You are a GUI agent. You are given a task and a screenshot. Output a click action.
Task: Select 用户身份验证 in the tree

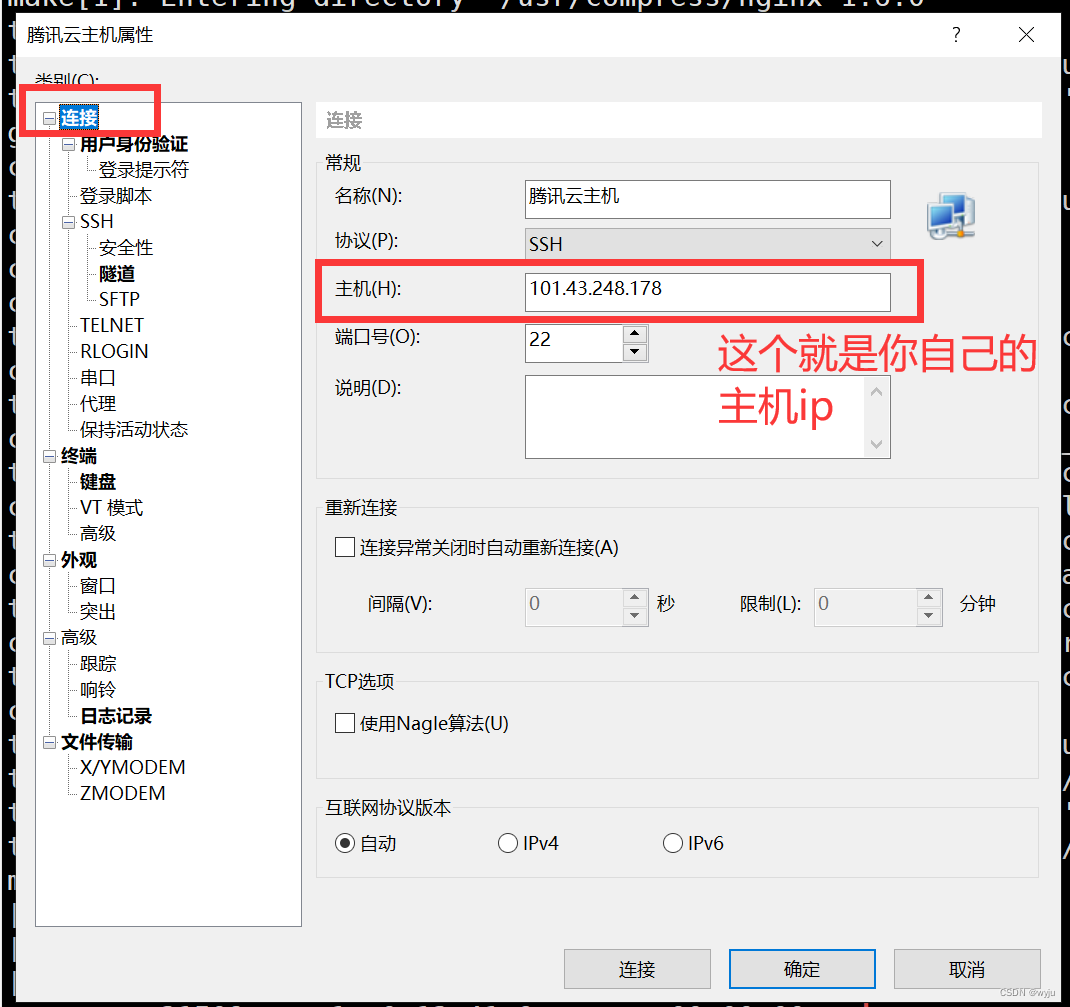click(134, 144)
